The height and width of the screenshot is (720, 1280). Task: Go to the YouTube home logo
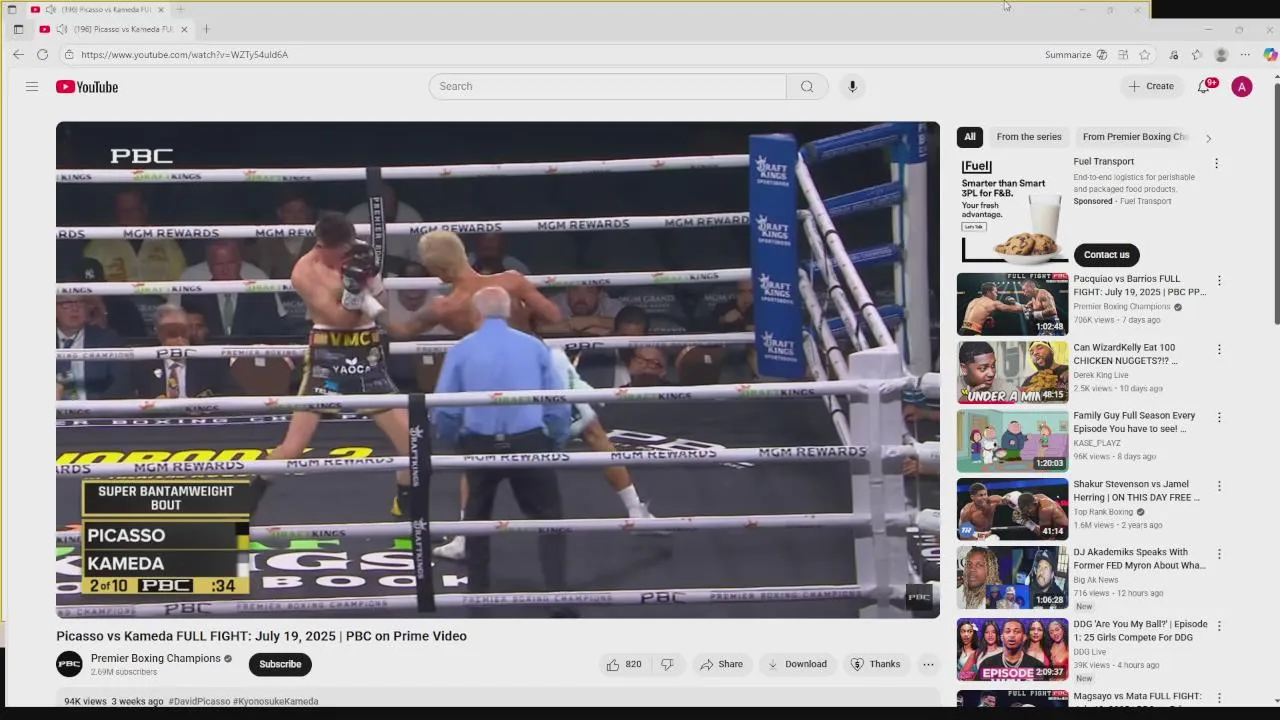[87, 87]
